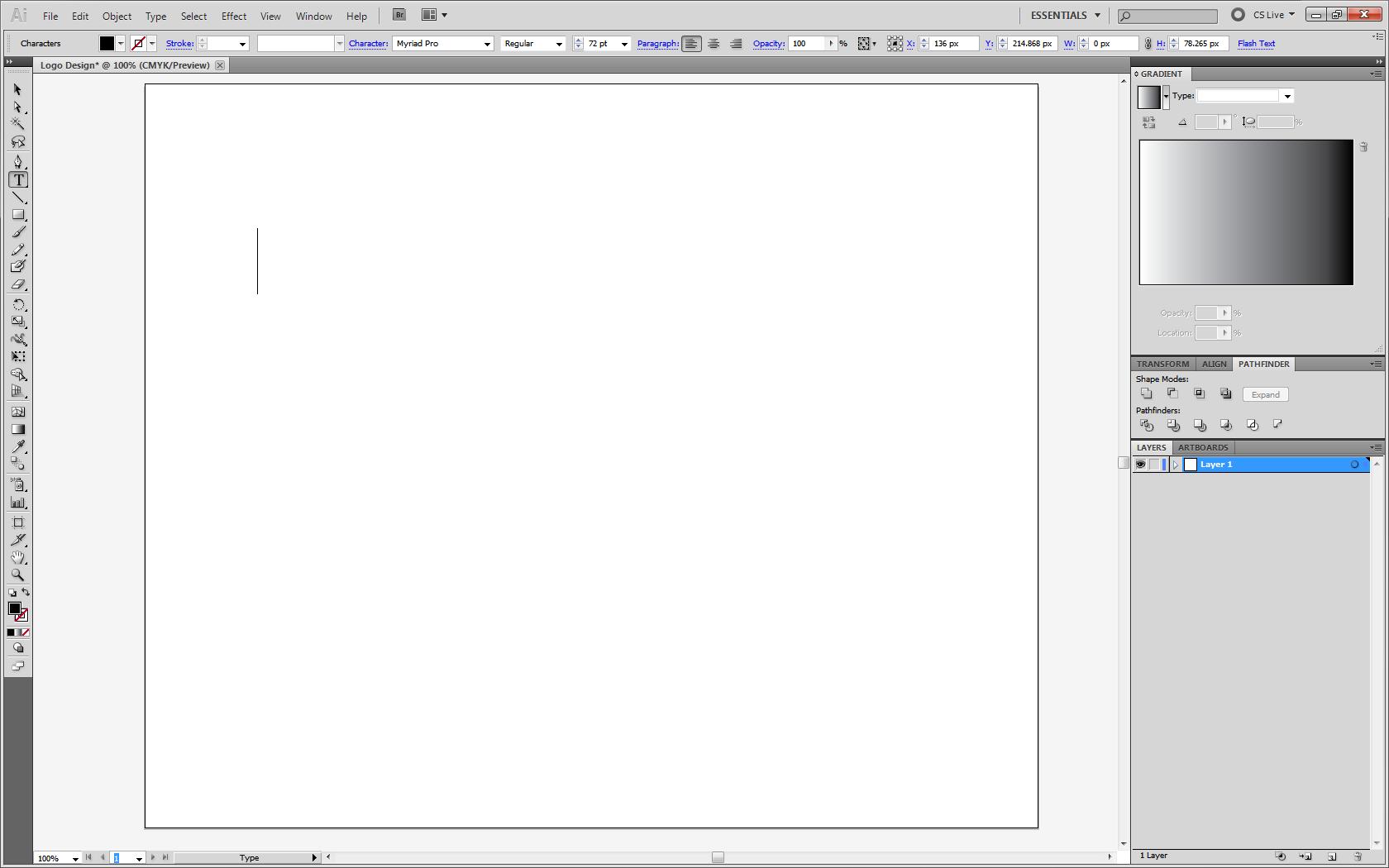Open the Window menu
Image resolution: width=1389 pixels, height=868 pixels.
pos(313,16)
